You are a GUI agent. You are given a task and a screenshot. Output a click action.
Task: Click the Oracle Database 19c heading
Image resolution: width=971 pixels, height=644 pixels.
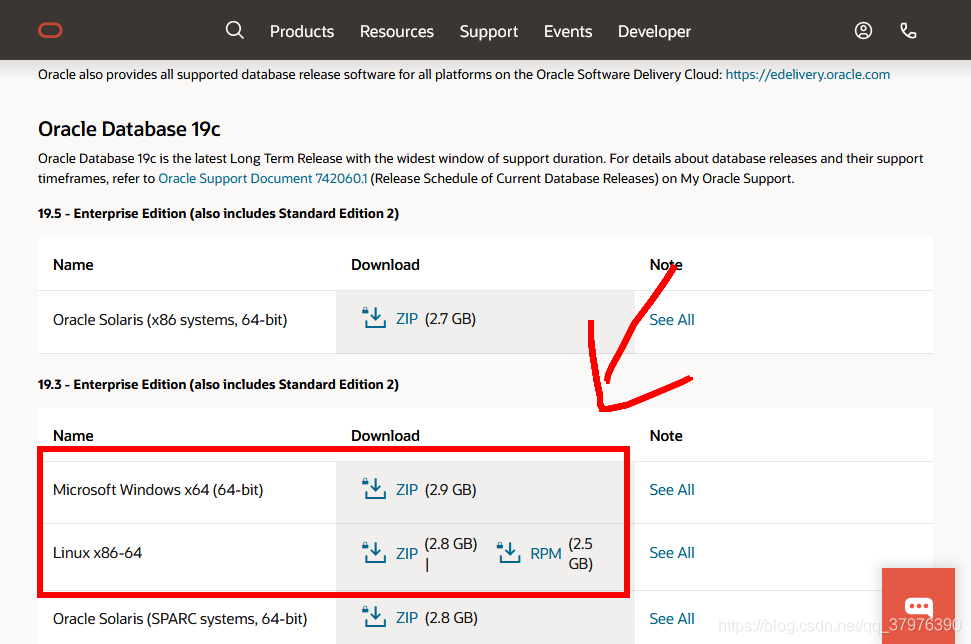point(129,129)
